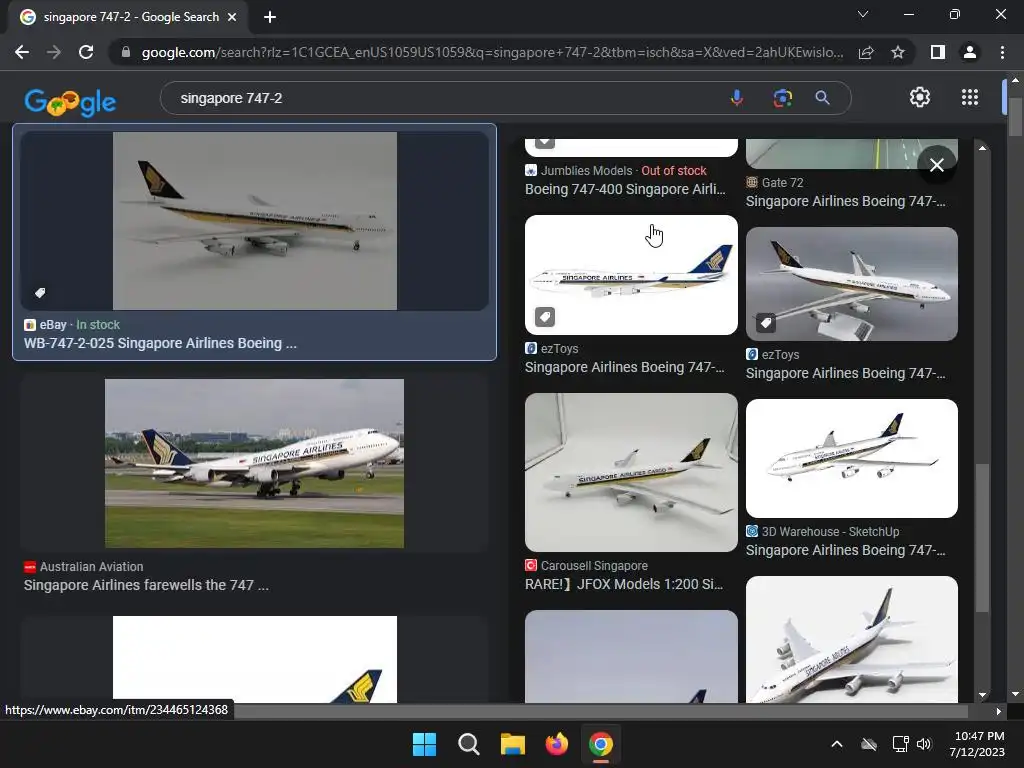This screenshot has width=1024, height=768.
Task: Search by image with Google Lens
Action: point(782,98)
